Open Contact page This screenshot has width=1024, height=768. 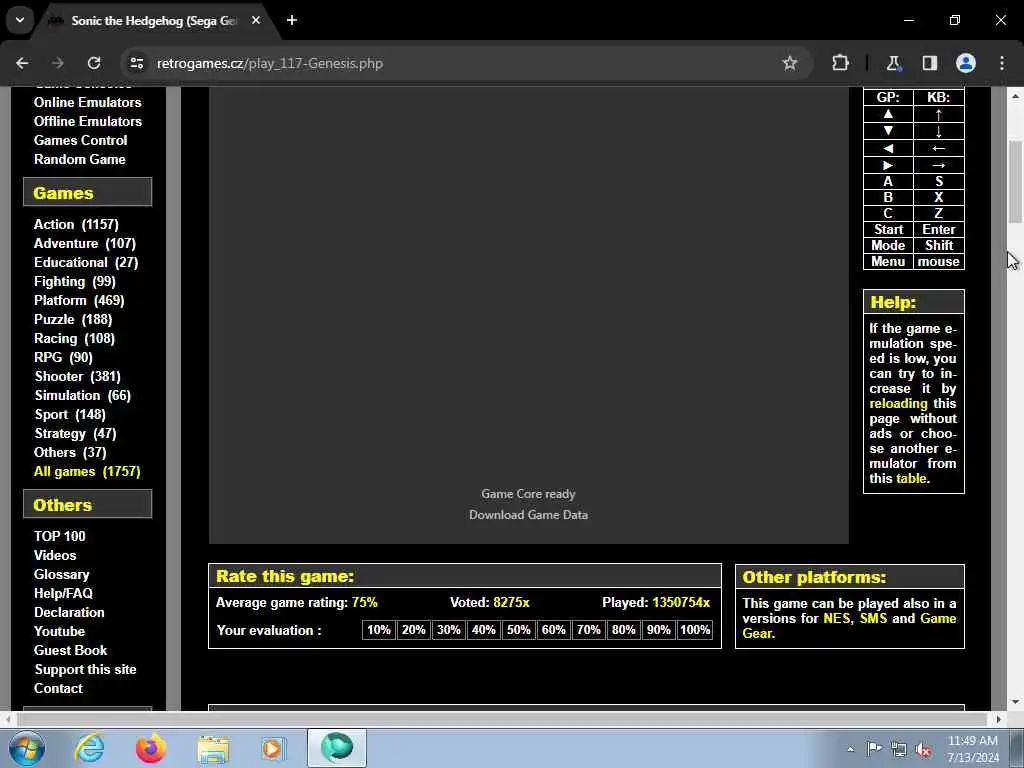click(x=58, y=688)
